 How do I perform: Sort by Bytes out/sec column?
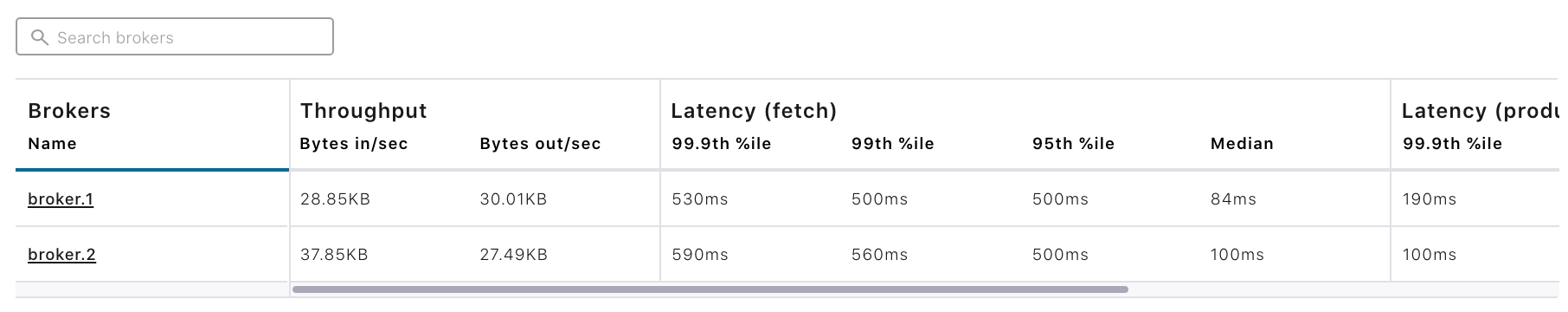(x=540, y=144)
